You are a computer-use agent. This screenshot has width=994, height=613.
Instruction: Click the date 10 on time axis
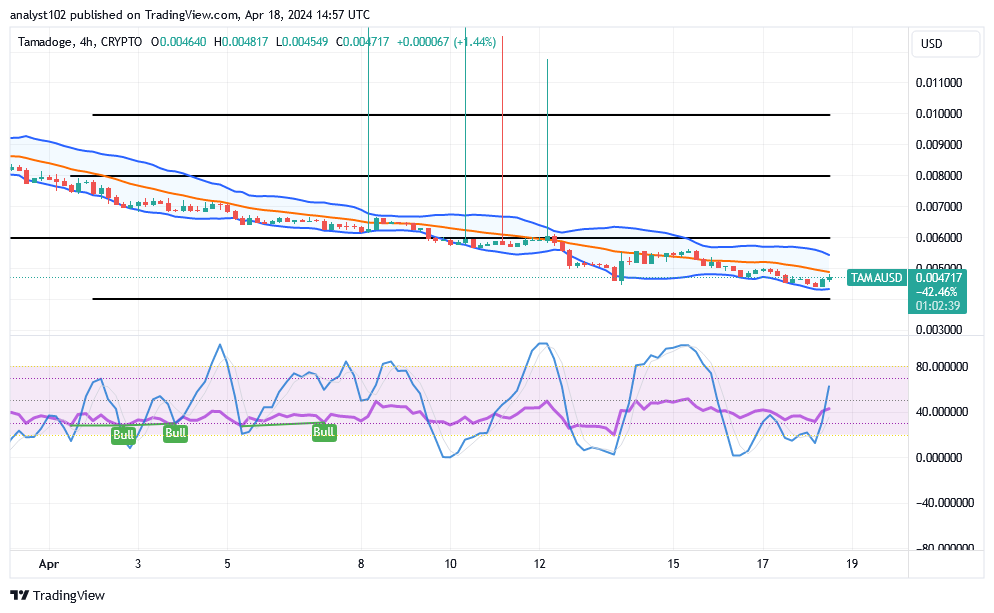click(x=450, y=564)
